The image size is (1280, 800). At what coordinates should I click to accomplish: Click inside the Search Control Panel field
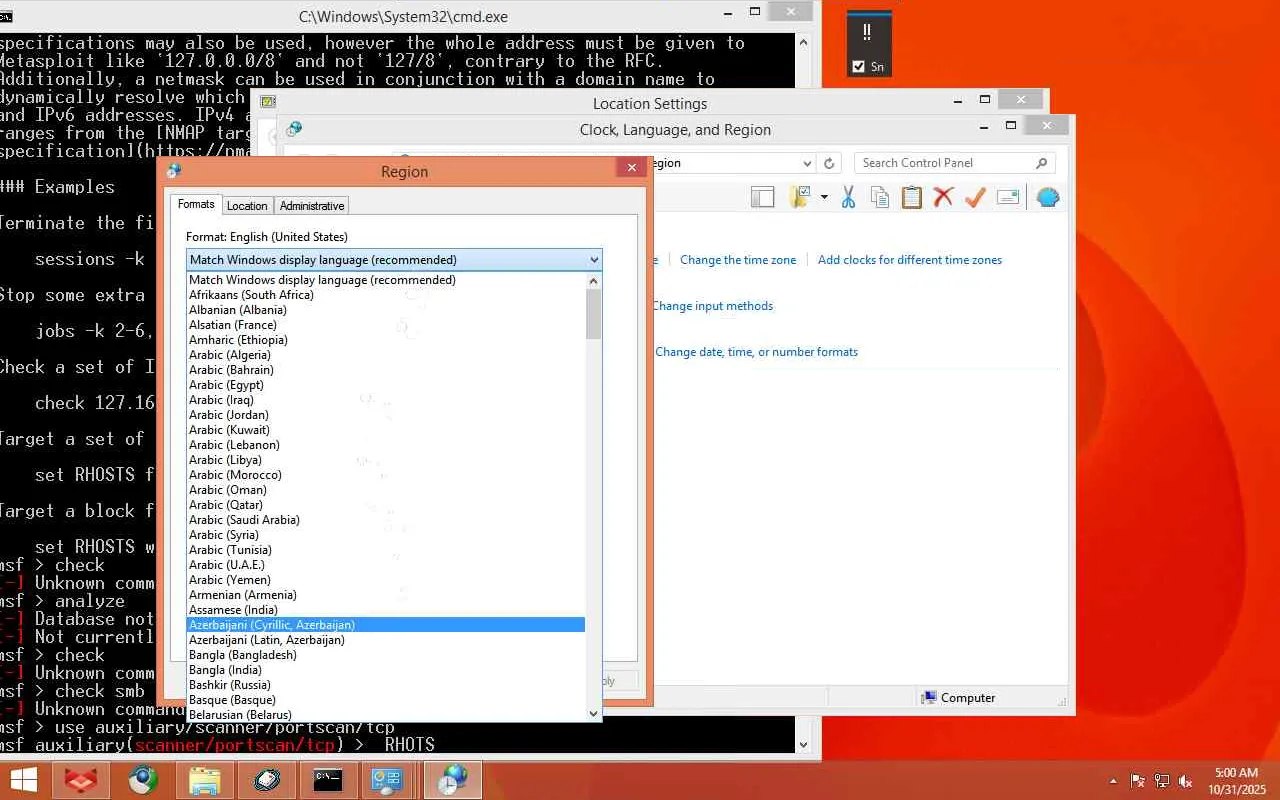point(954,163)
